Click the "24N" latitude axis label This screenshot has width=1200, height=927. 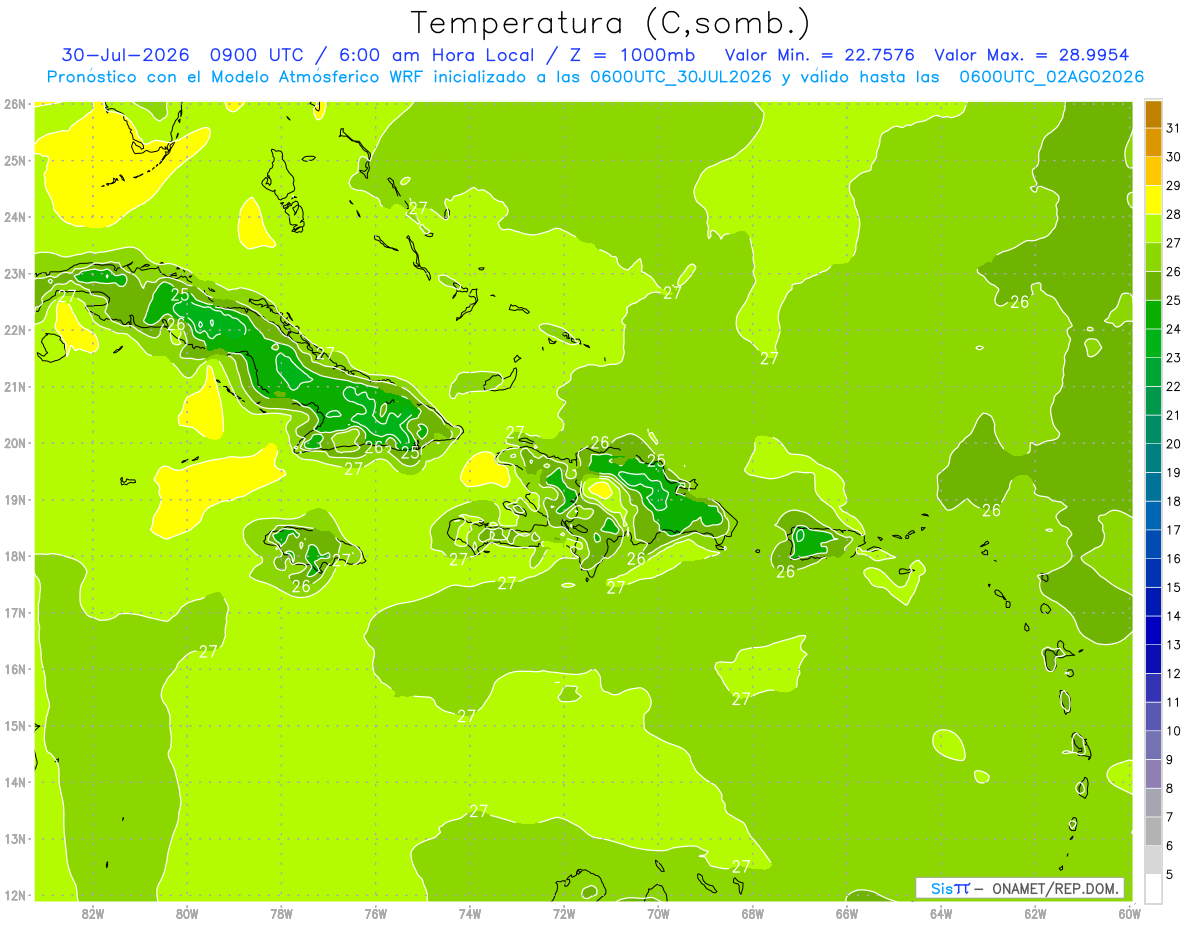pyautogui.click(x=14, y=217)
